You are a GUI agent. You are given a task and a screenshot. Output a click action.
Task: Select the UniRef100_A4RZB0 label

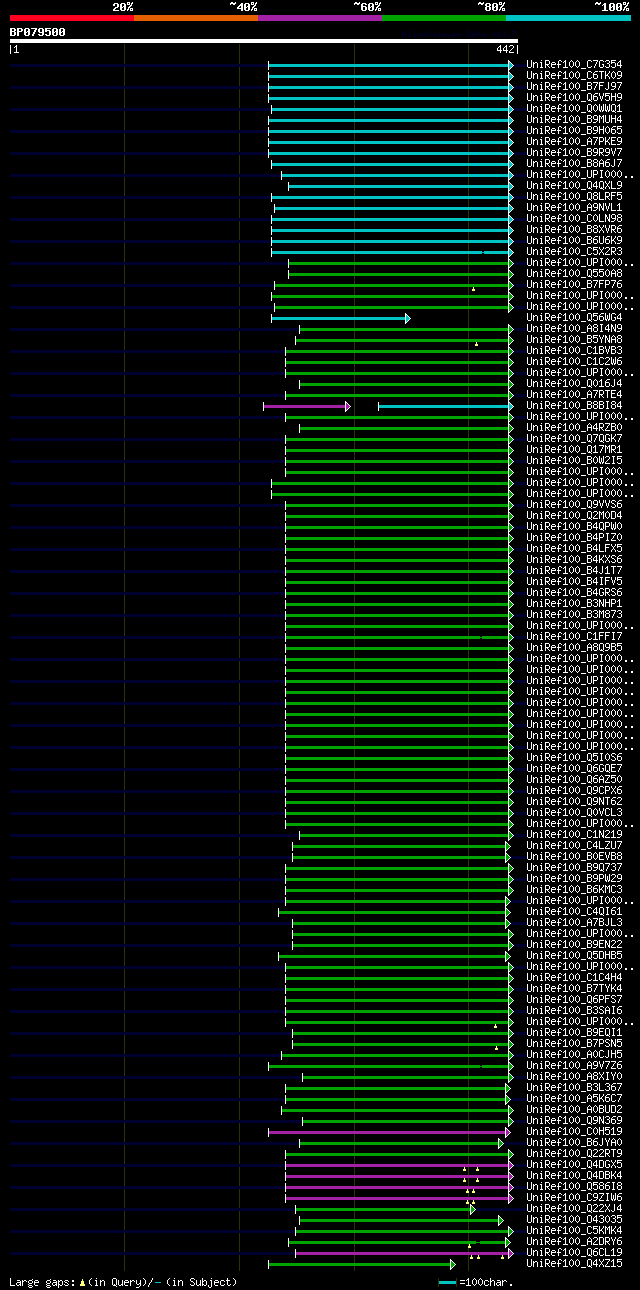(x=574, y=428)
